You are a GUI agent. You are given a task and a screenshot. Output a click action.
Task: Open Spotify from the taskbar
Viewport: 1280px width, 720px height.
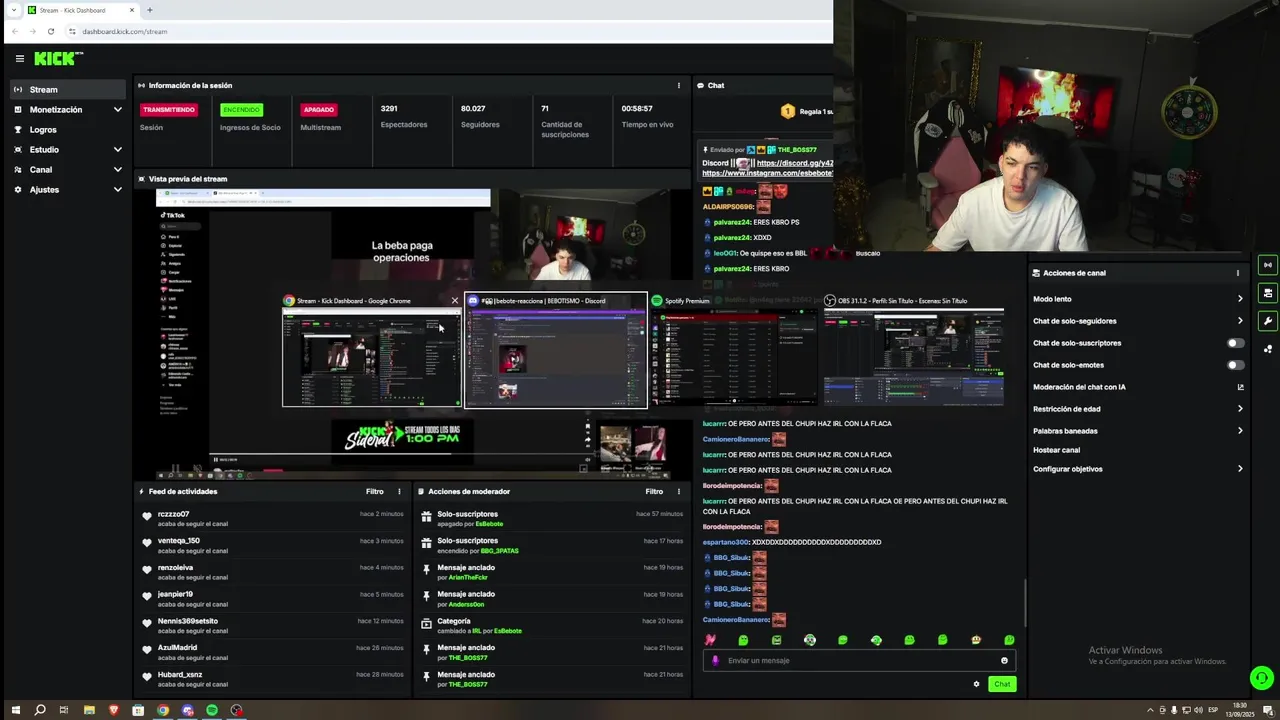pyautogui.click(x=212, y=710)
